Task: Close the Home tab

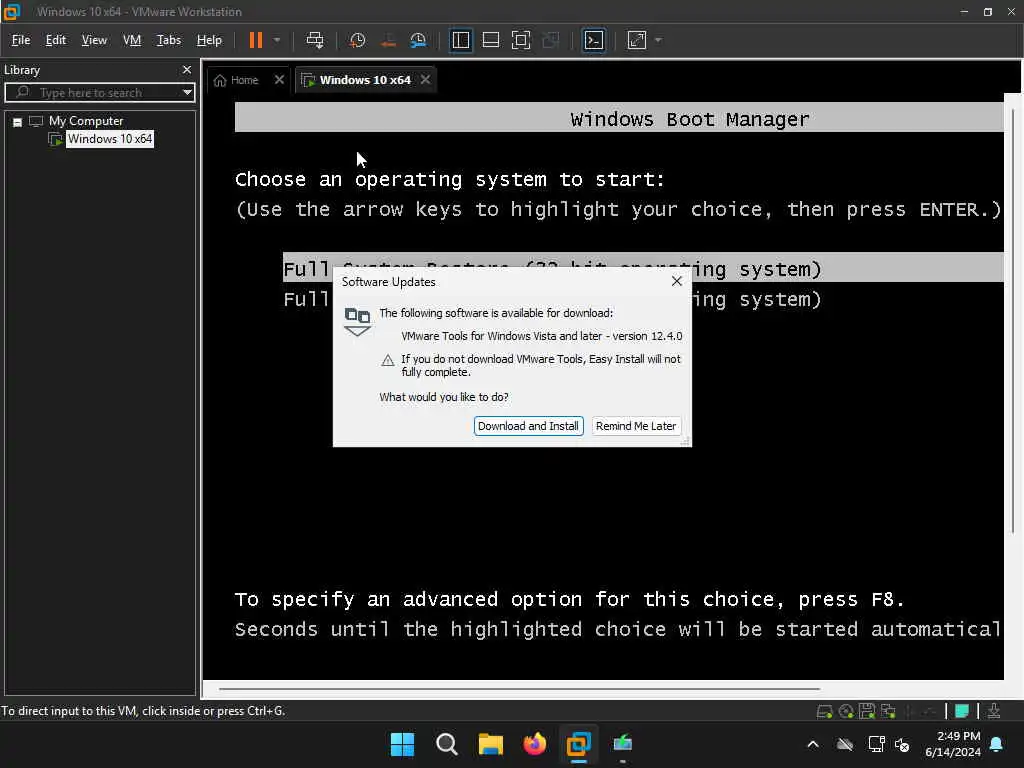Action: pyautogui.click(x=279, y=80)
